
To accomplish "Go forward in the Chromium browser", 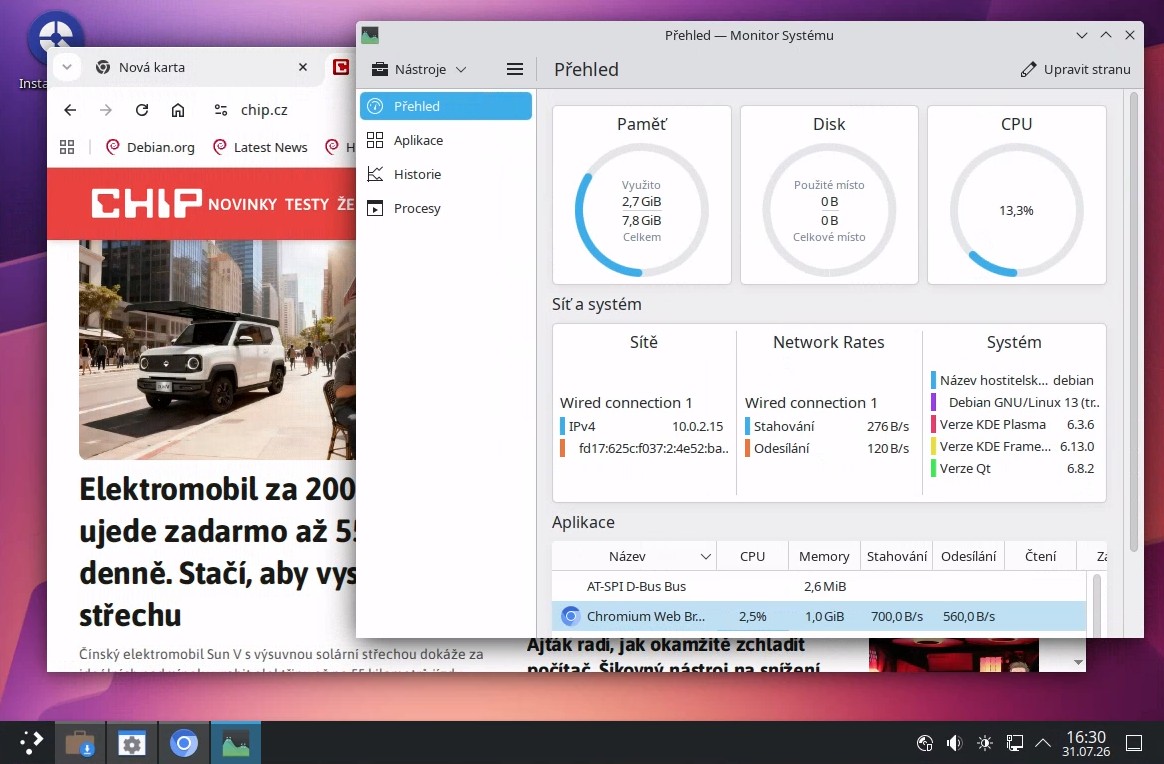I will (x=106, y=110).
